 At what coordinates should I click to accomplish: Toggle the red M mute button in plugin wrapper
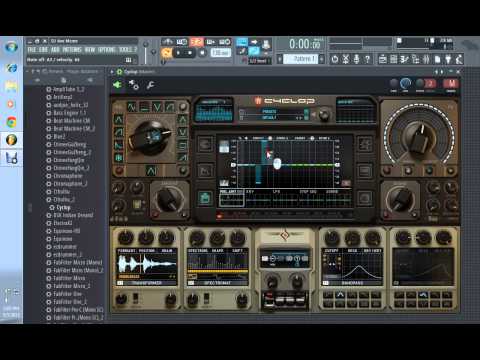point(451,83)
